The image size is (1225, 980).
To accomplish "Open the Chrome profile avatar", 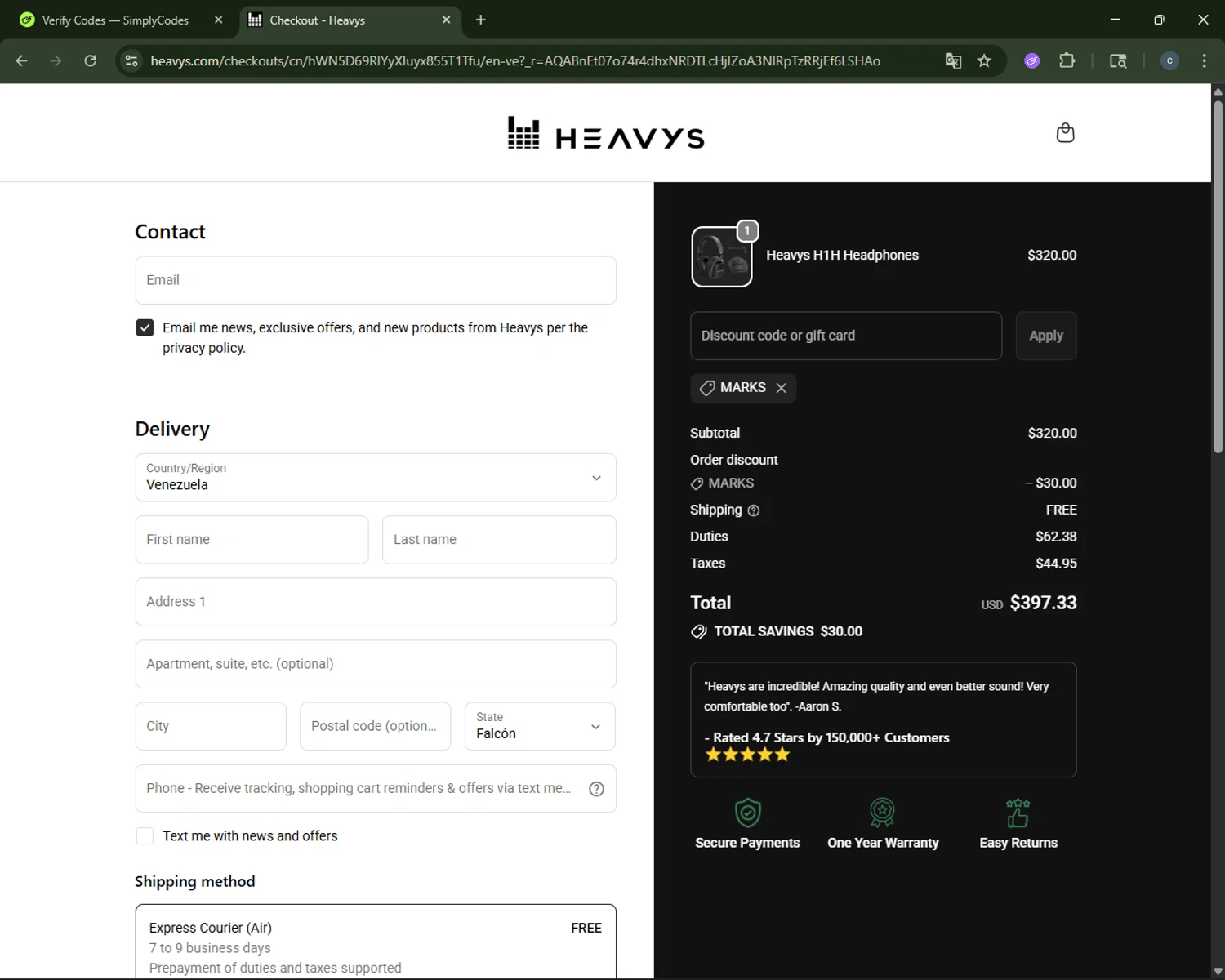I will (1169, 60).
